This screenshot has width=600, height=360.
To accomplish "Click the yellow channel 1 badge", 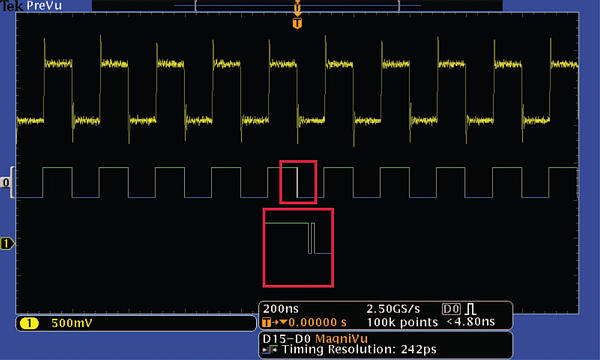I will (29, 323).
